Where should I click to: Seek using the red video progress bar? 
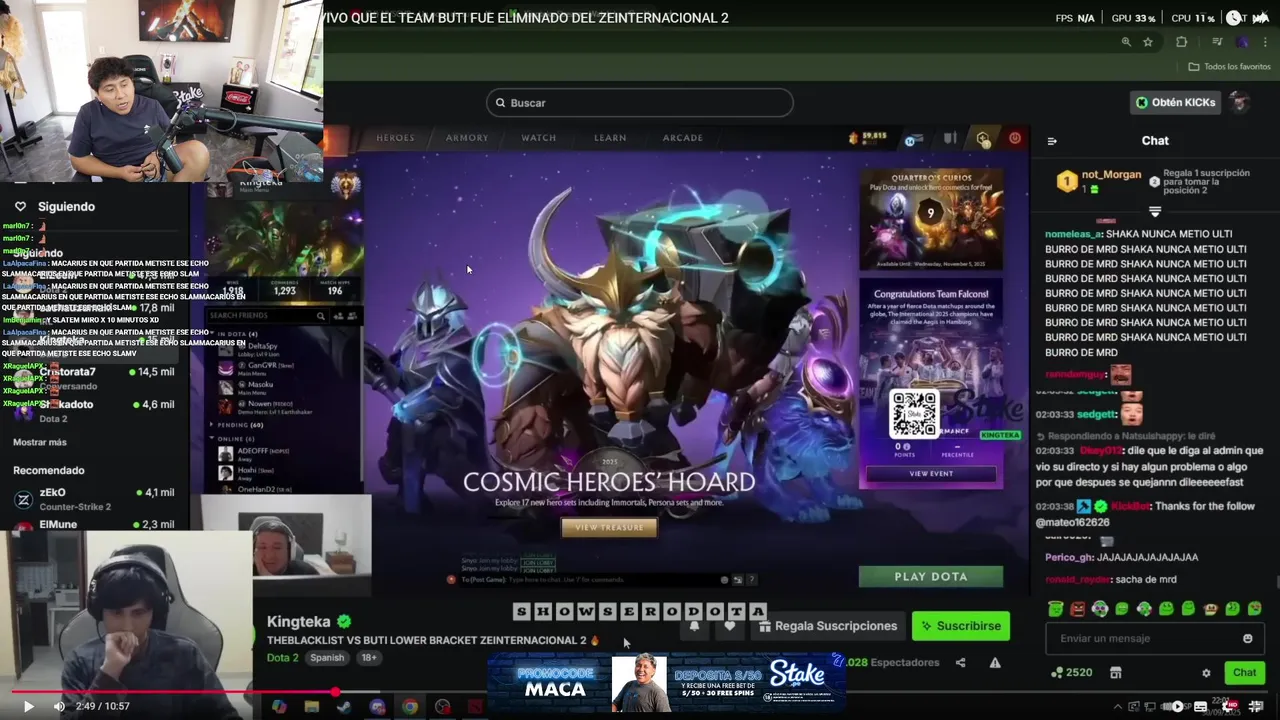640,691
